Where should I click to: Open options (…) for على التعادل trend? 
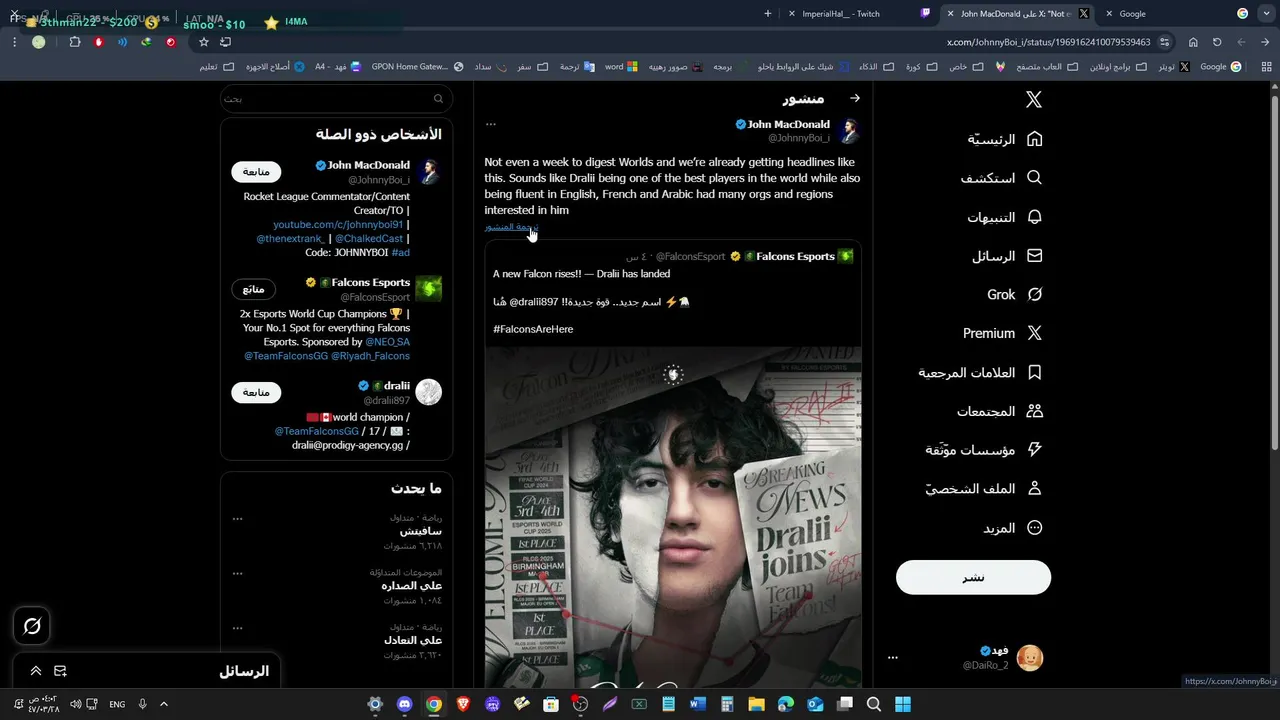pyautogui.click(x=237, y=628)
